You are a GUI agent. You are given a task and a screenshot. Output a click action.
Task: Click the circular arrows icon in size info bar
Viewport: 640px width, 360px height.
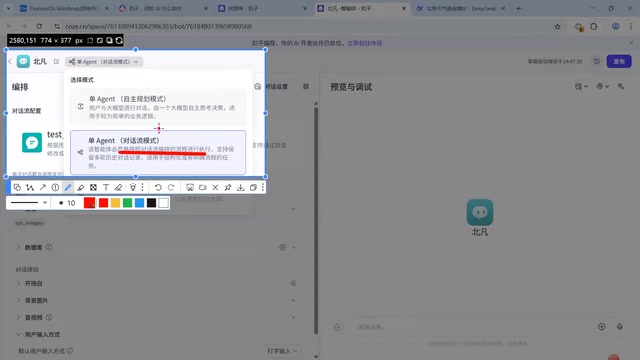119,40
